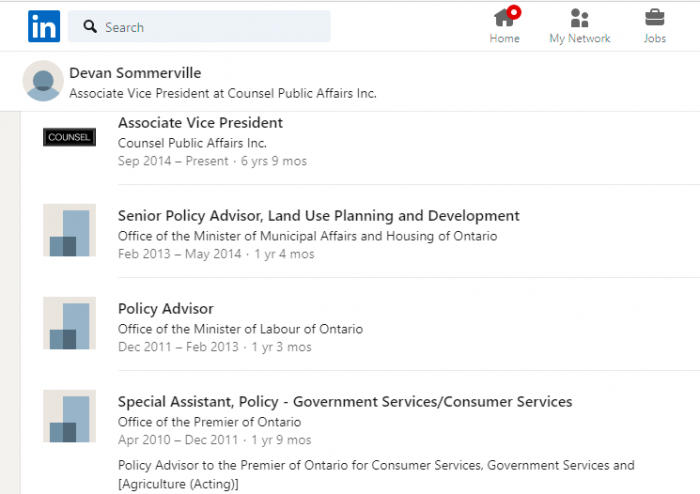700x494 pixels.
Task: Open Associate Vice President position title
Action: coord(200,123)
